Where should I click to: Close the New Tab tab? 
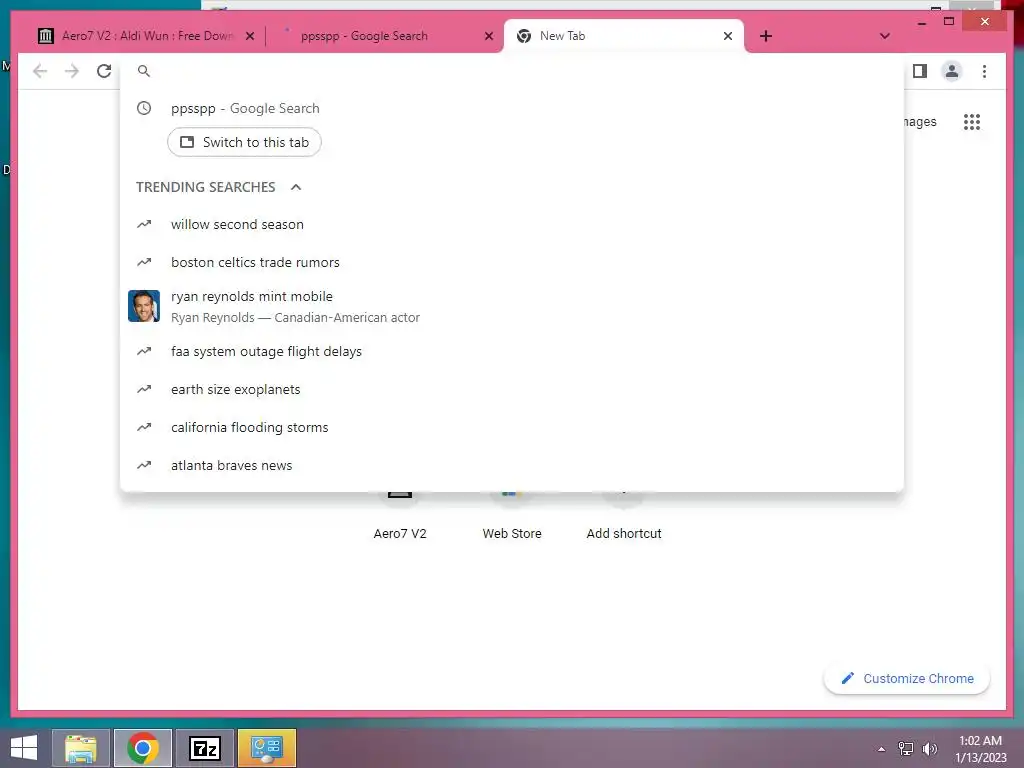coord(728,37)
